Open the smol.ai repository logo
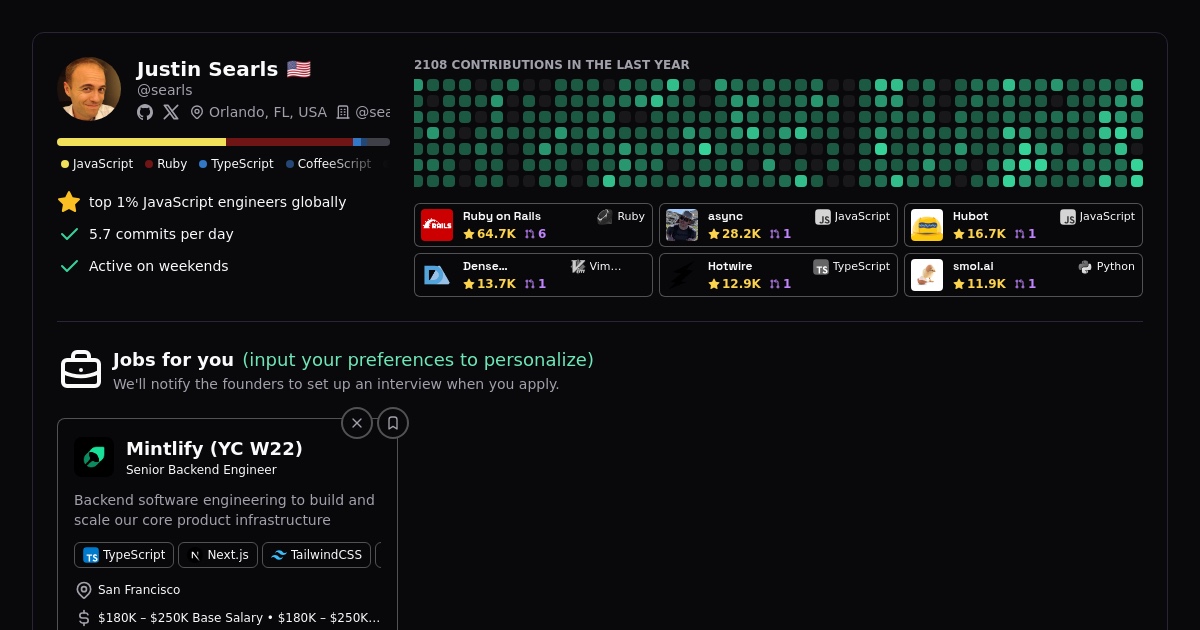This screenshot has width=1200, height=630. point(927,275)
